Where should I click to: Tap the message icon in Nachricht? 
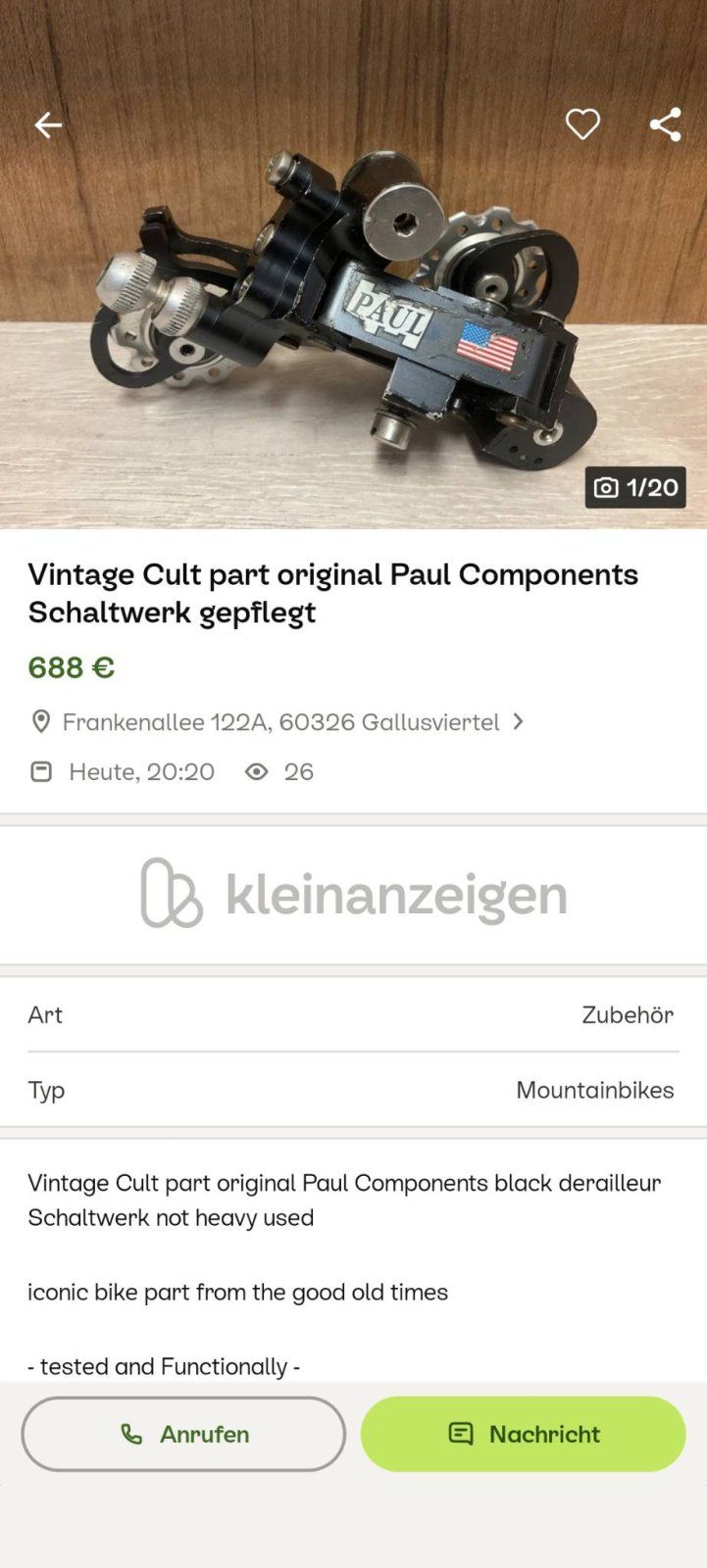460,1434
